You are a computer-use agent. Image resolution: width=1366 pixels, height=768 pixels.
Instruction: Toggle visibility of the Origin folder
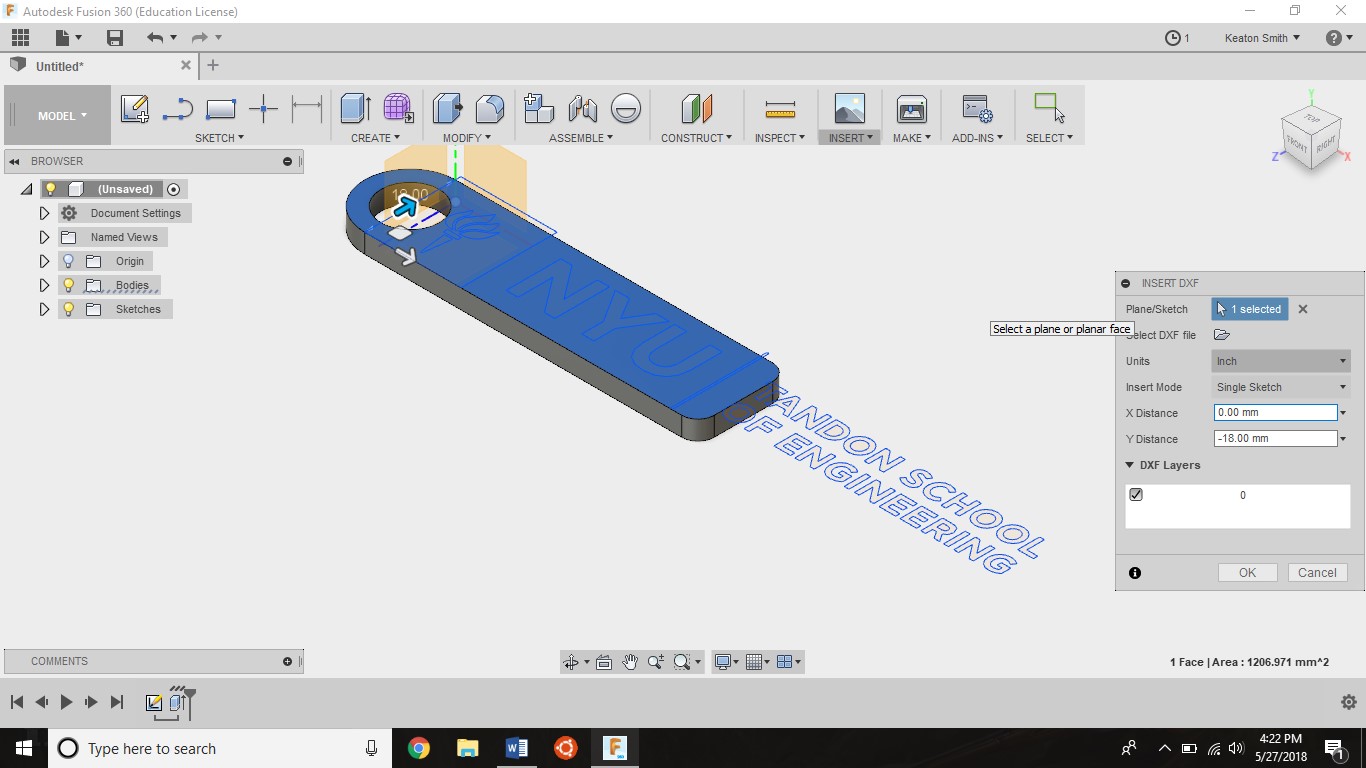(68, 261)
